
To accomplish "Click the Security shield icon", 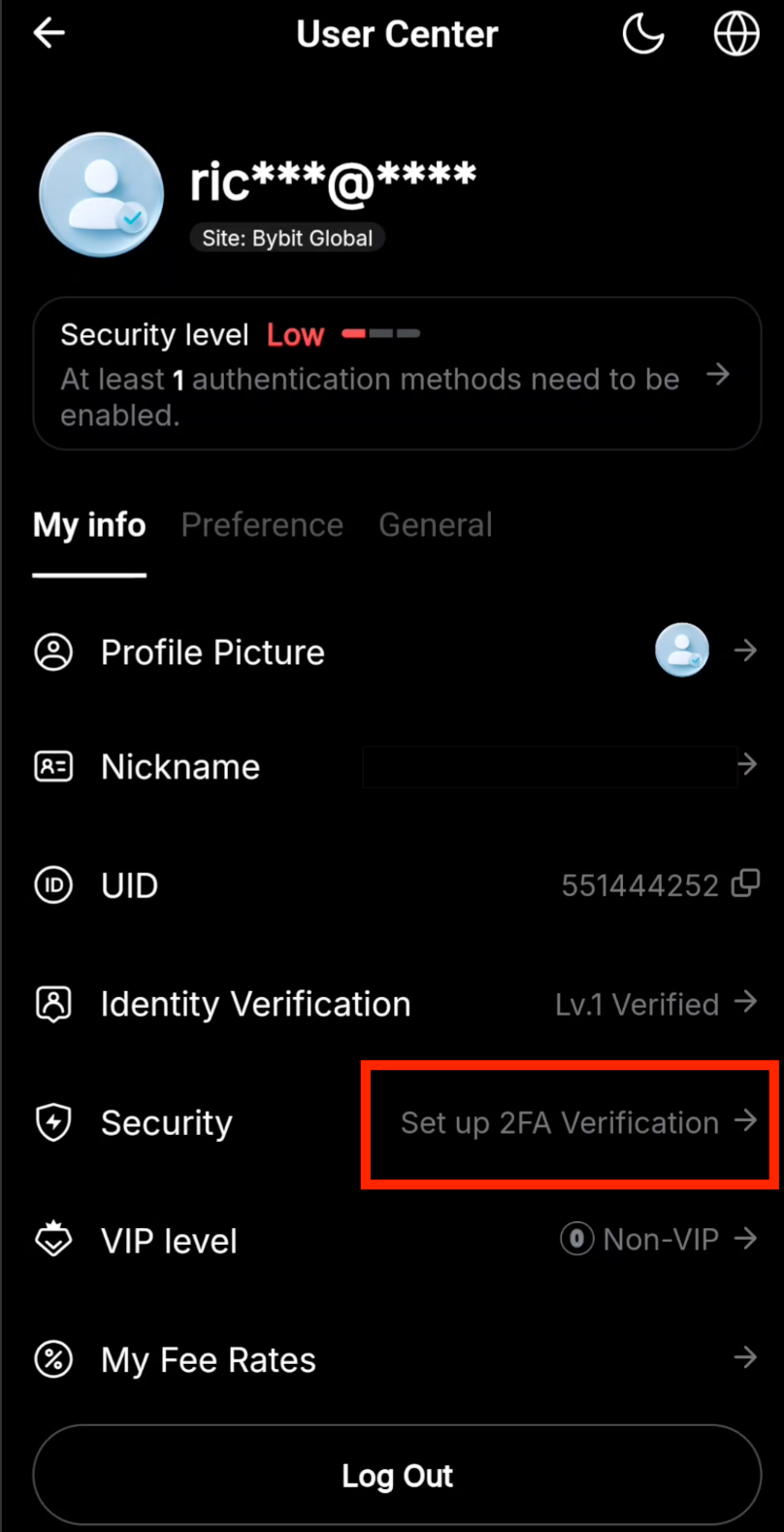I will pyautogui.click(x=53, y=1122).
